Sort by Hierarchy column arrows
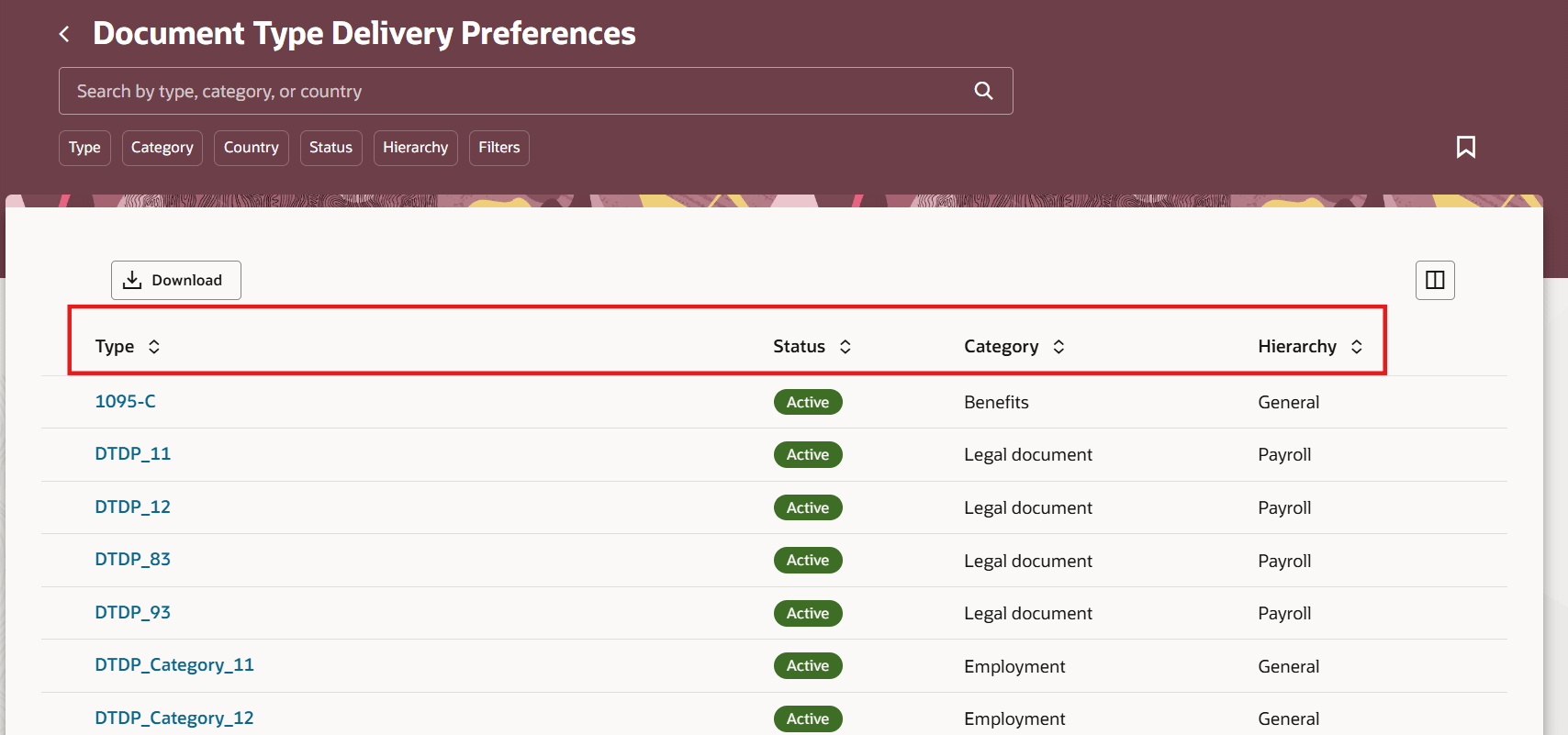 click(x=1356, y=347)
